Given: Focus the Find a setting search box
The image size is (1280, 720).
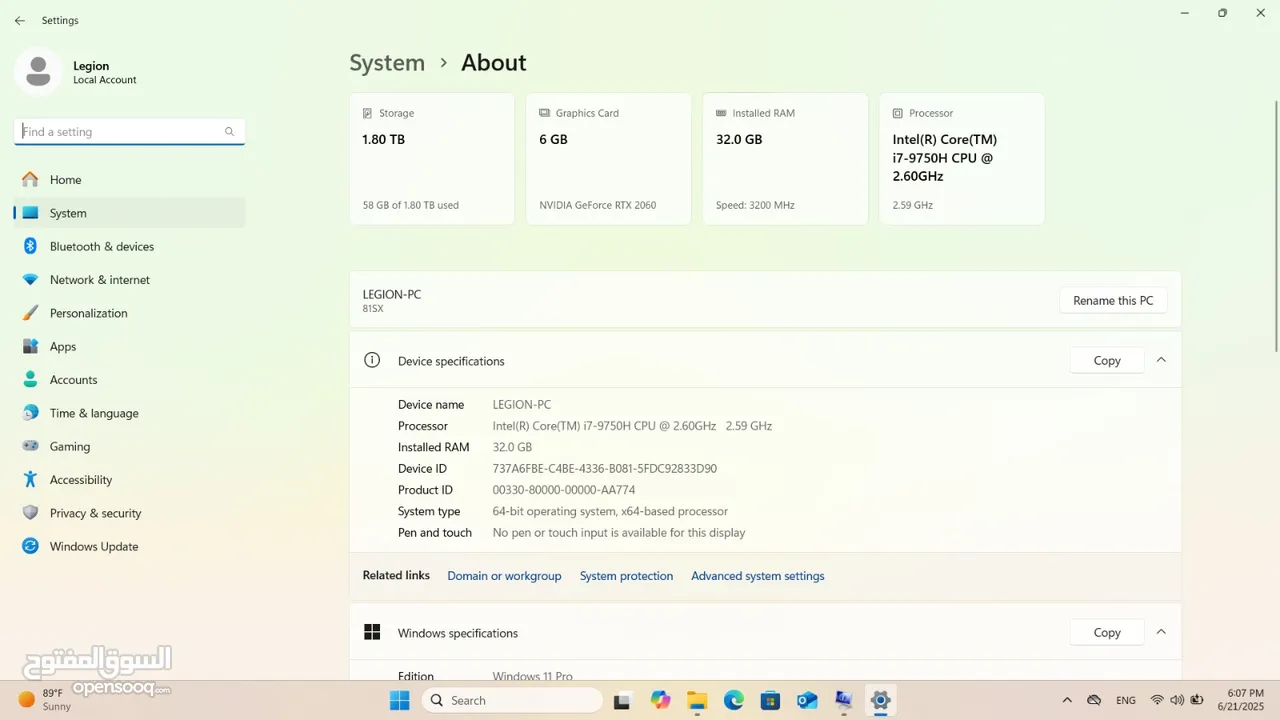Looking at the screenshot, I should coord(129,132).
